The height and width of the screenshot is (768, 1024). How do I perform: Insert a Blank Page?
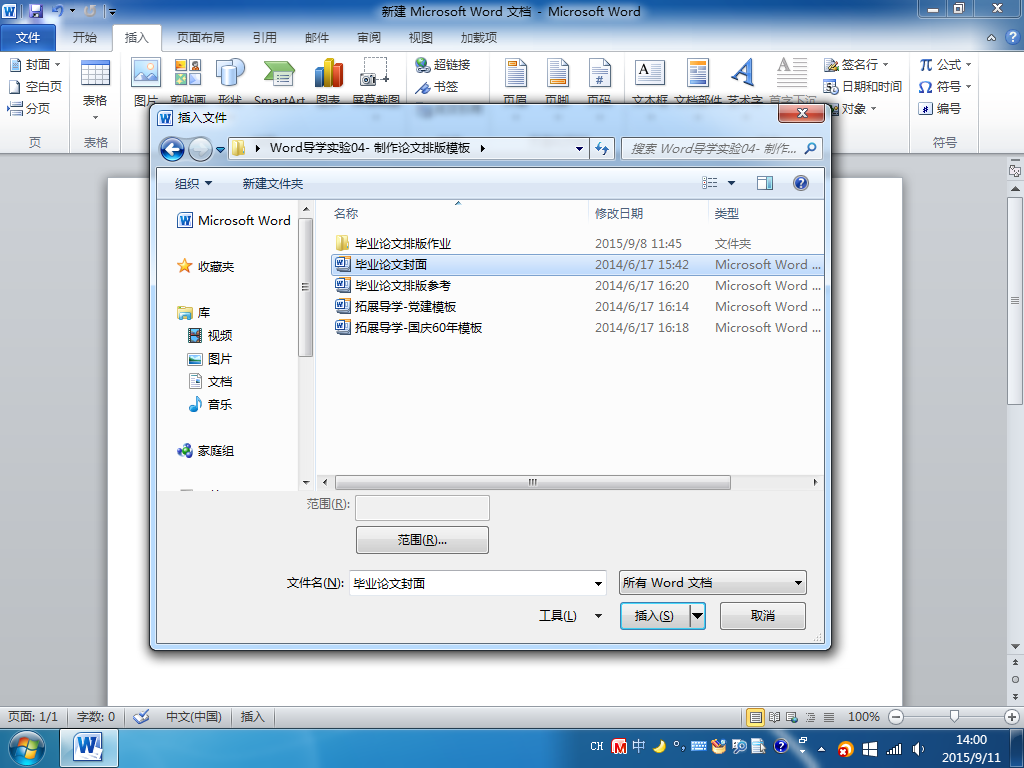(x=35, y=86)
